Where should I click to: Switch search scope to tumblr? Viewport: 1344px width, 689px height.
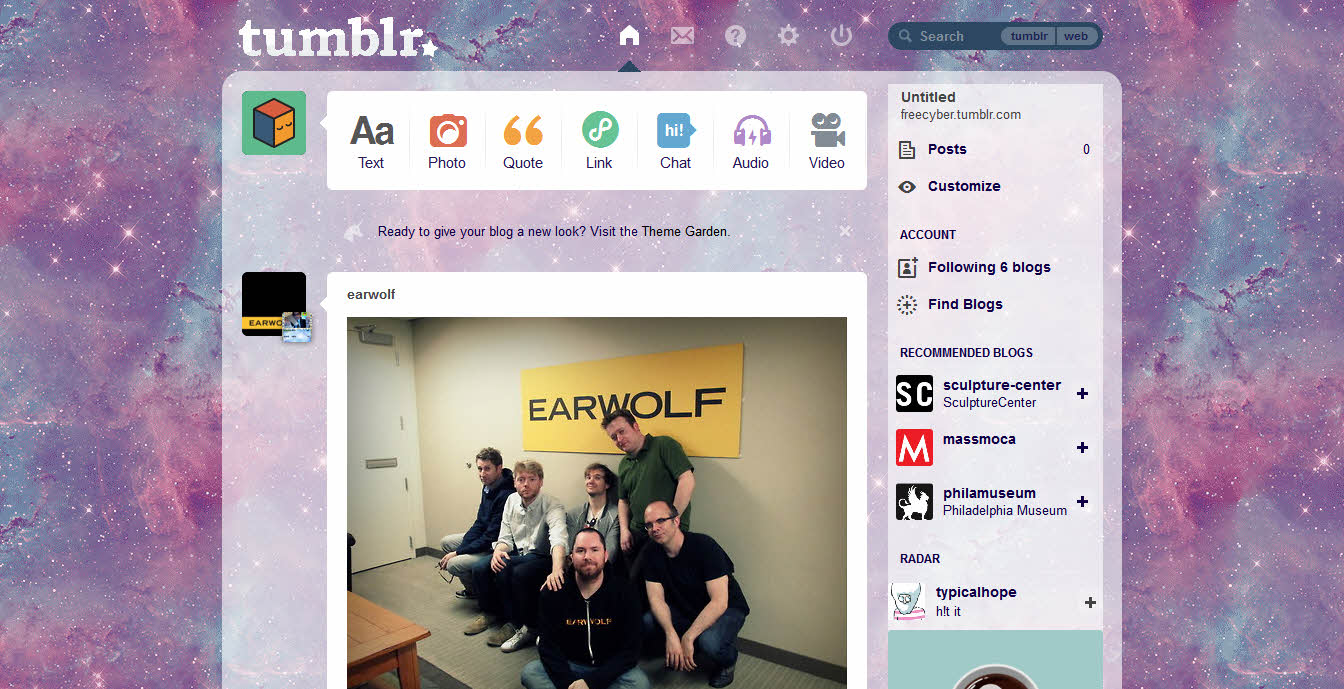click(x=1029, y=36)
